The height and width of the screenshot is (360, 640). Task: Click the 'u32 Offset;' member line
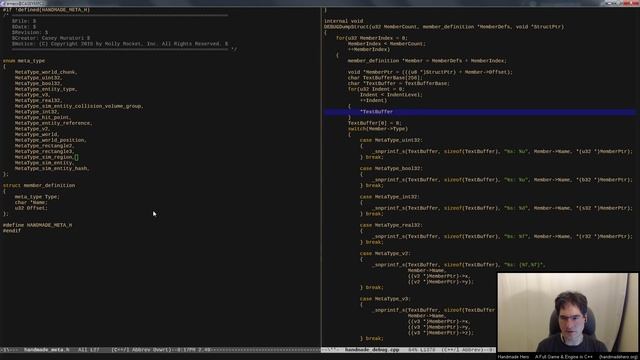click(x=31, y=208)
